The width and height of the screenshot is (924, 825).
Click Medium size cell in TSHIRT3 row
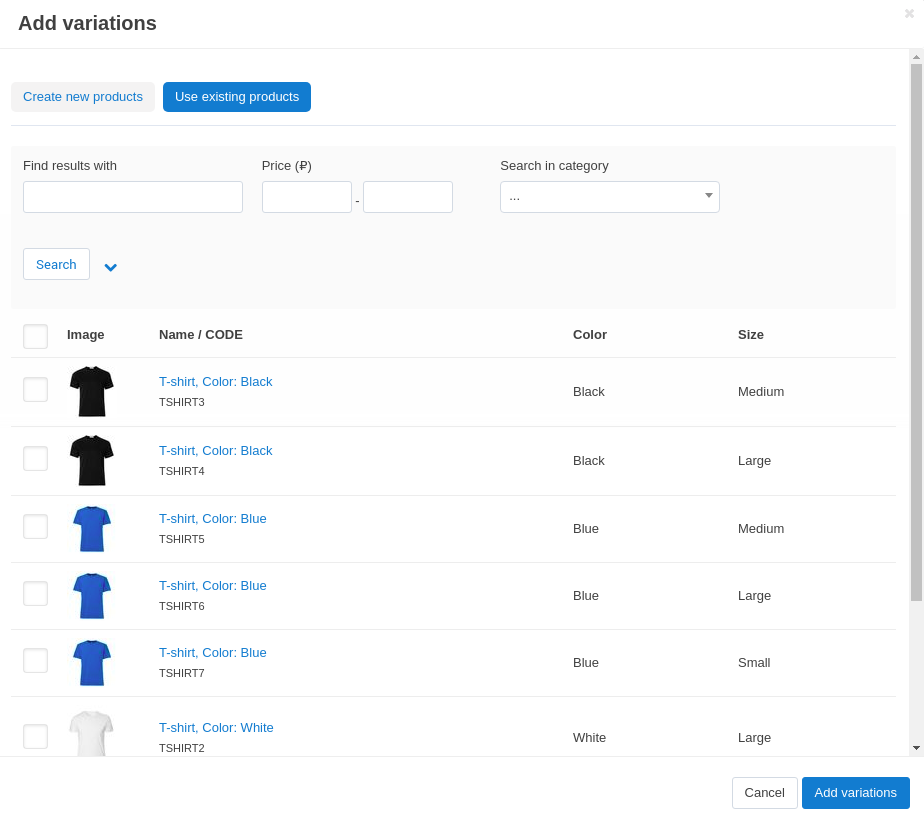point(761,392)
